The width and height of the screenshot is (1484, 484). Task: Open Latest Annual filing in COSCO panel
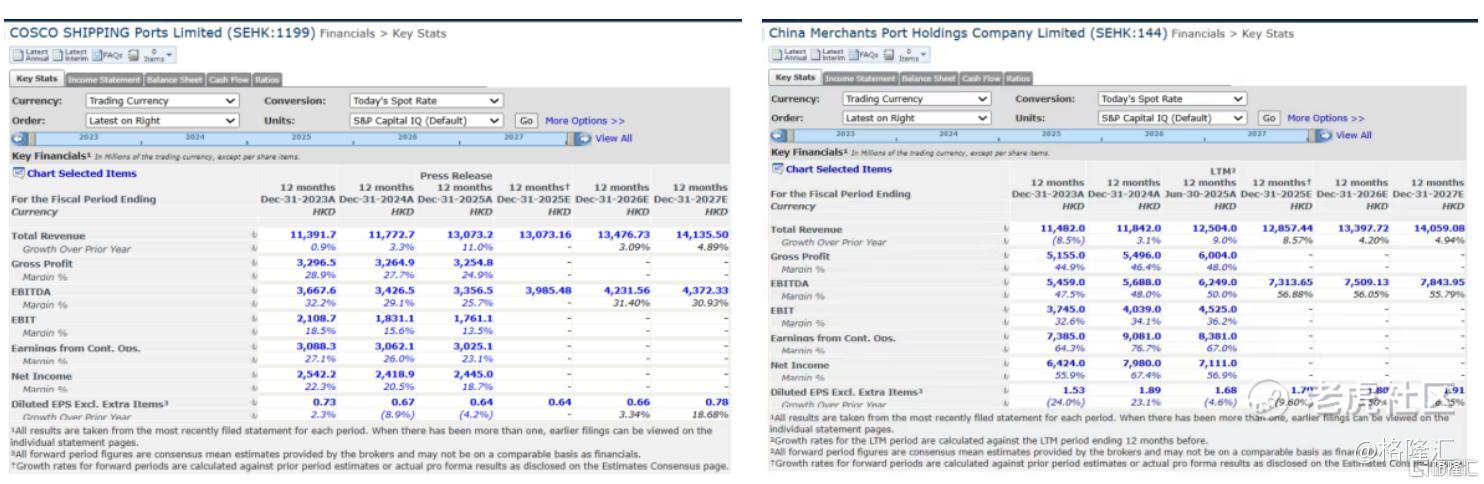(29, 56)
